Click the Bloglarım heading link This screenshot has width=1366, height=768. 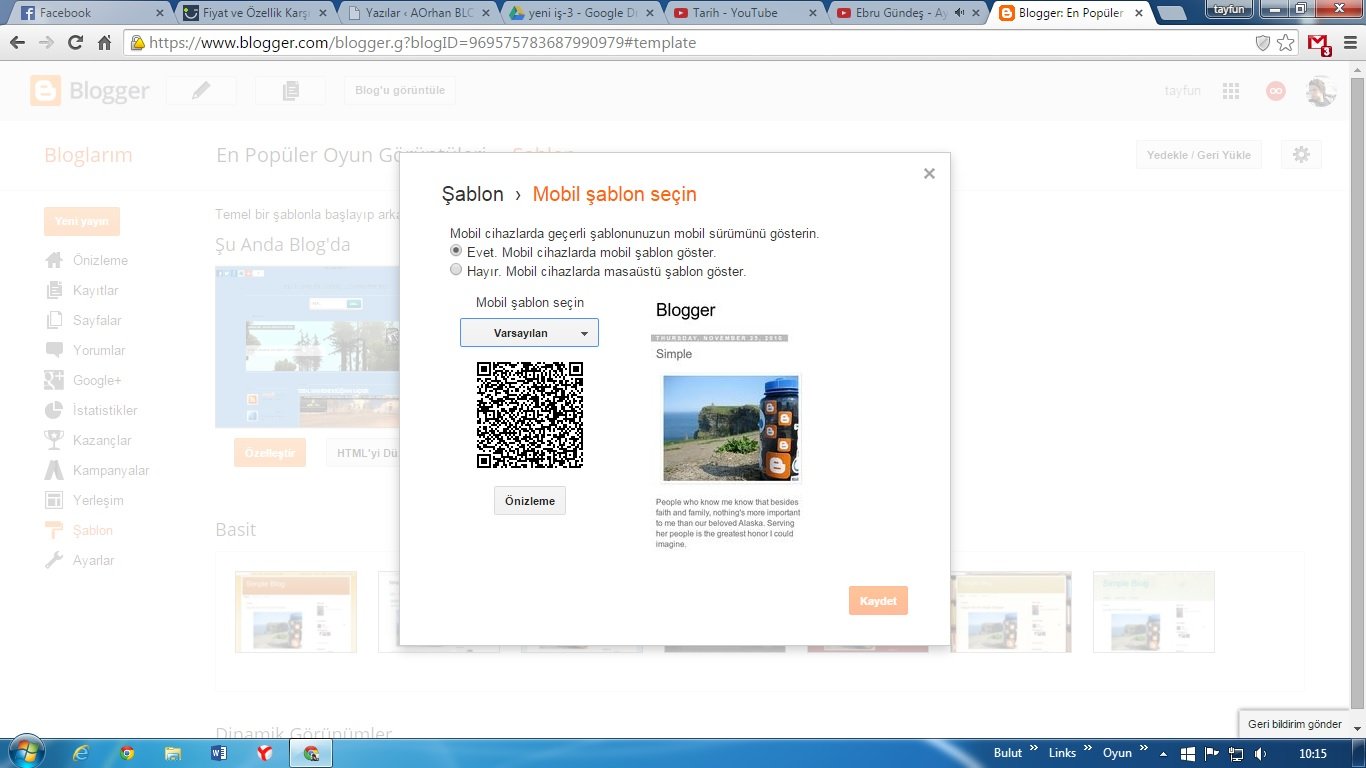[x=88, y=155]
